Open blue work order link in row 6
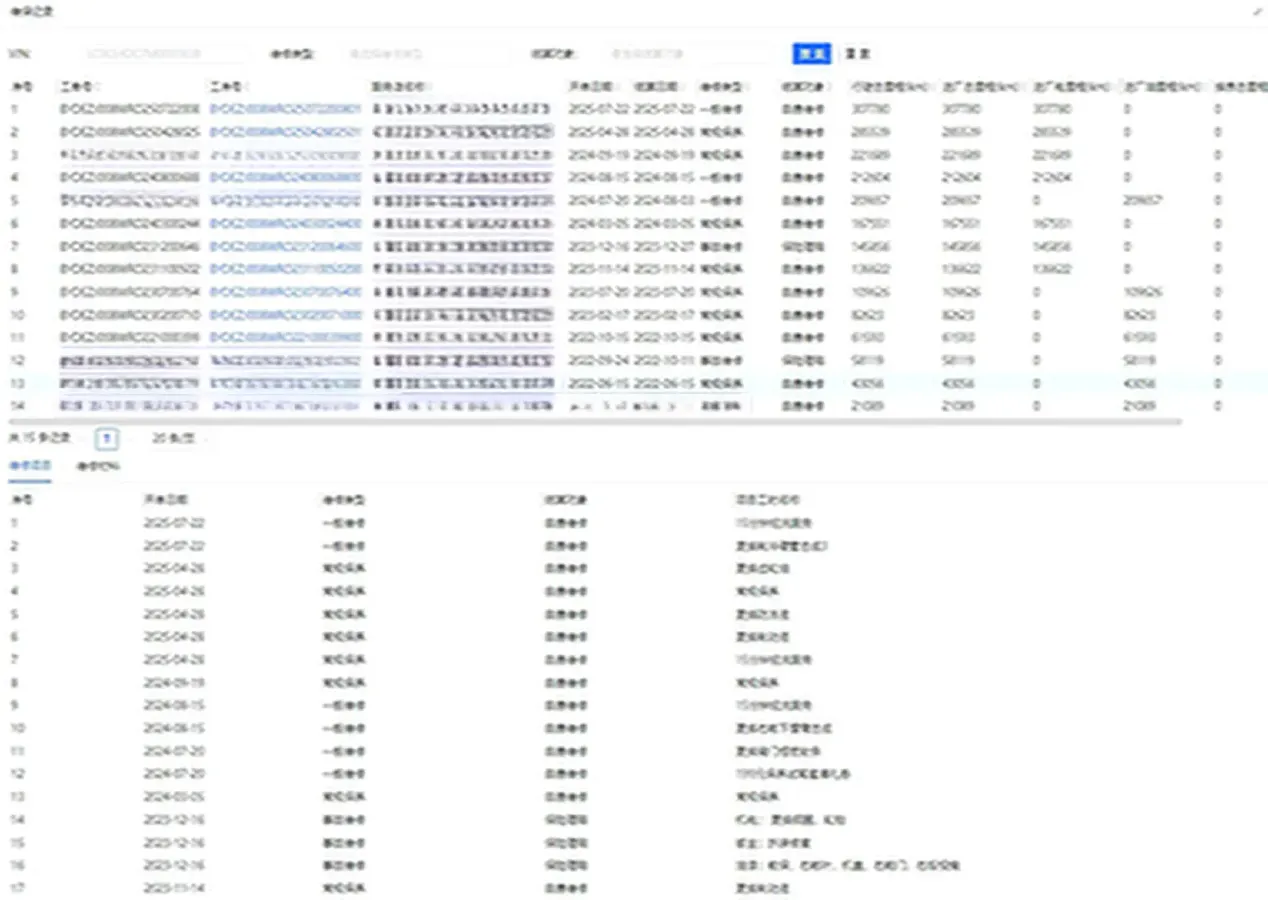 [x=285, y=223]
